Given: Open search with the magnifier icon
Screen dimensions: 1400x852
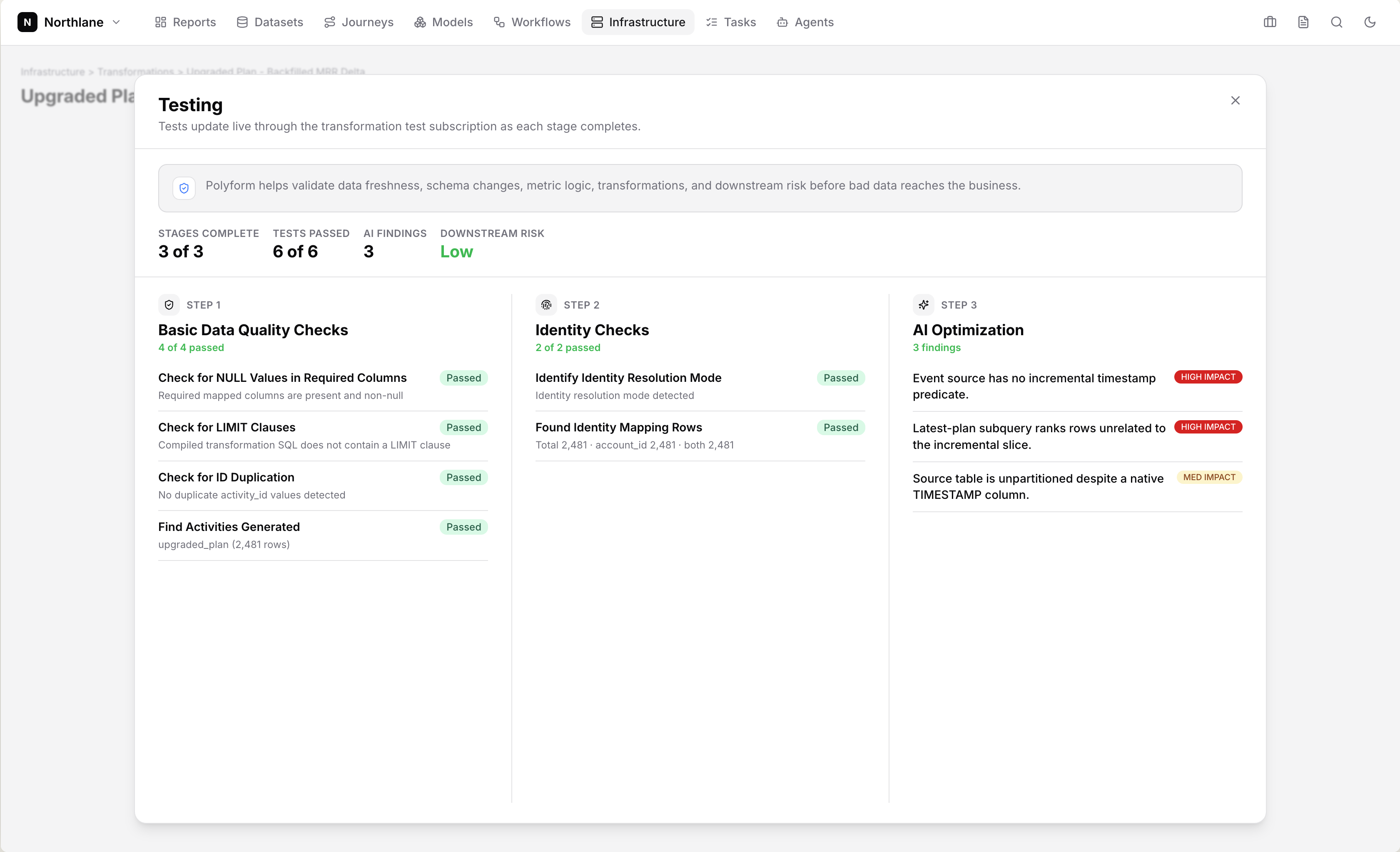Looking at the screenshot, I should point(1337,22).
